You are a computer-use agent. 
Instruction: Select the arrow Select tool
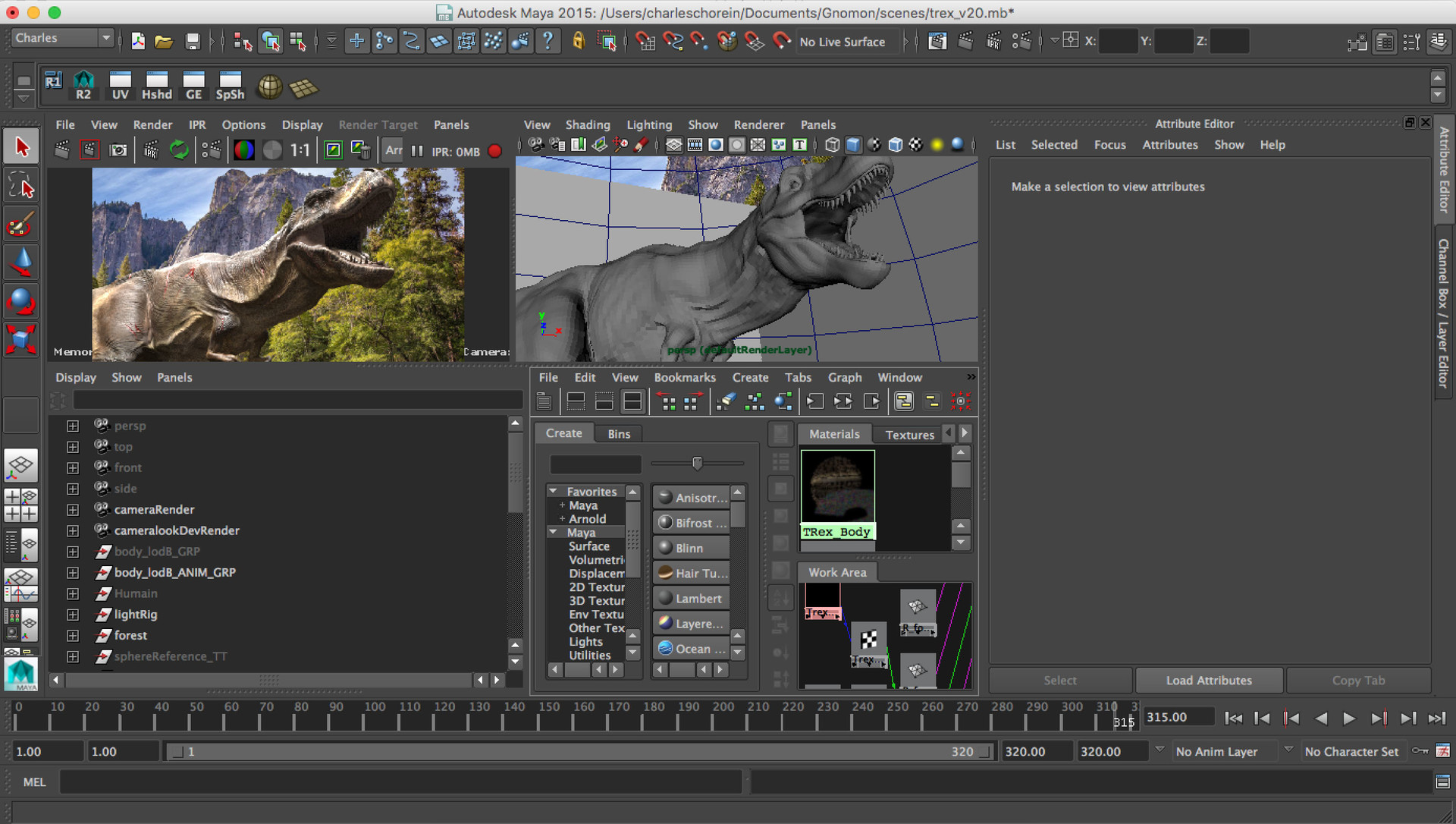pyautogui.click(x=20, y=146)
